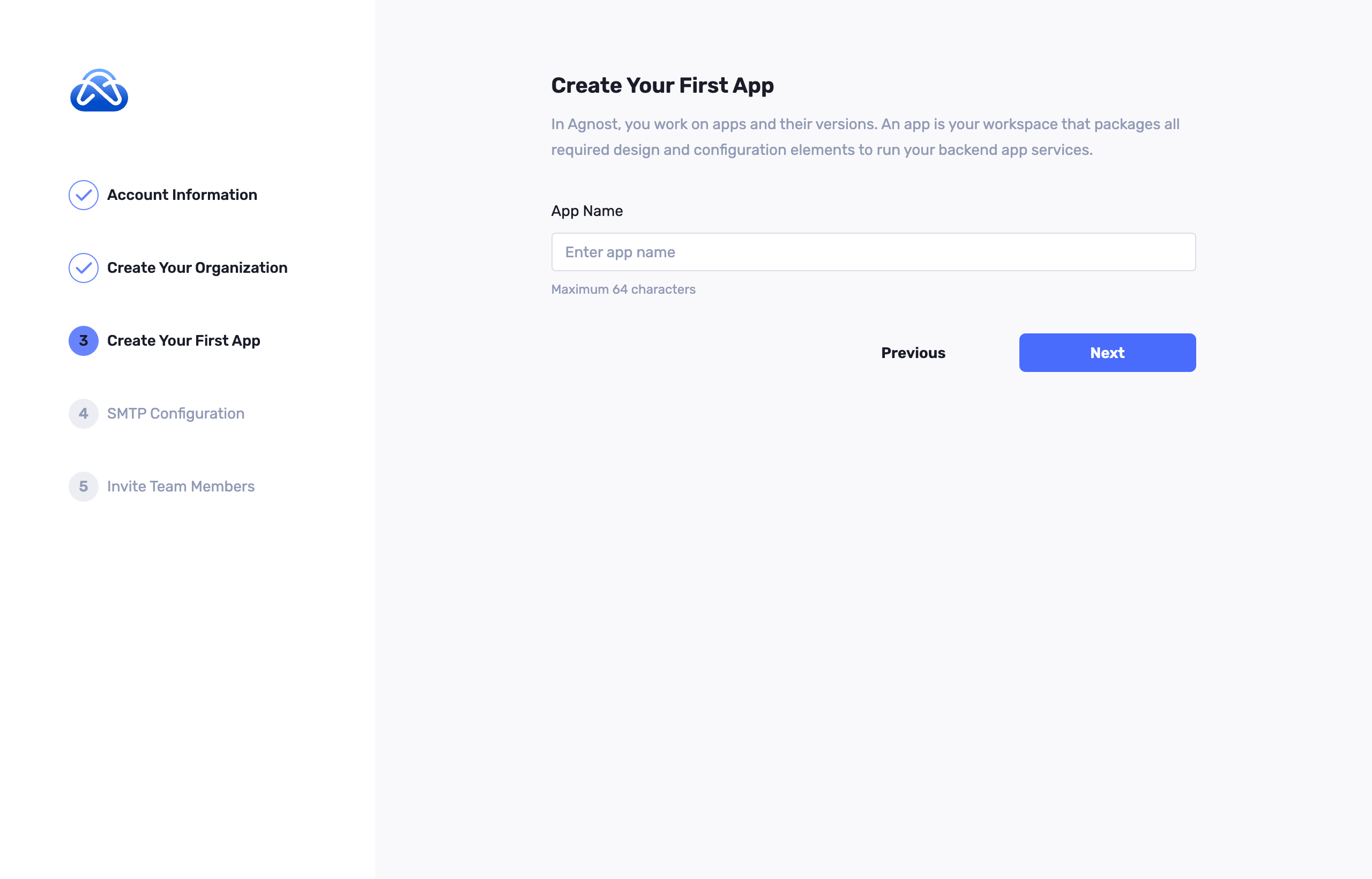Open the Create Your Organization step

point(197,267)
